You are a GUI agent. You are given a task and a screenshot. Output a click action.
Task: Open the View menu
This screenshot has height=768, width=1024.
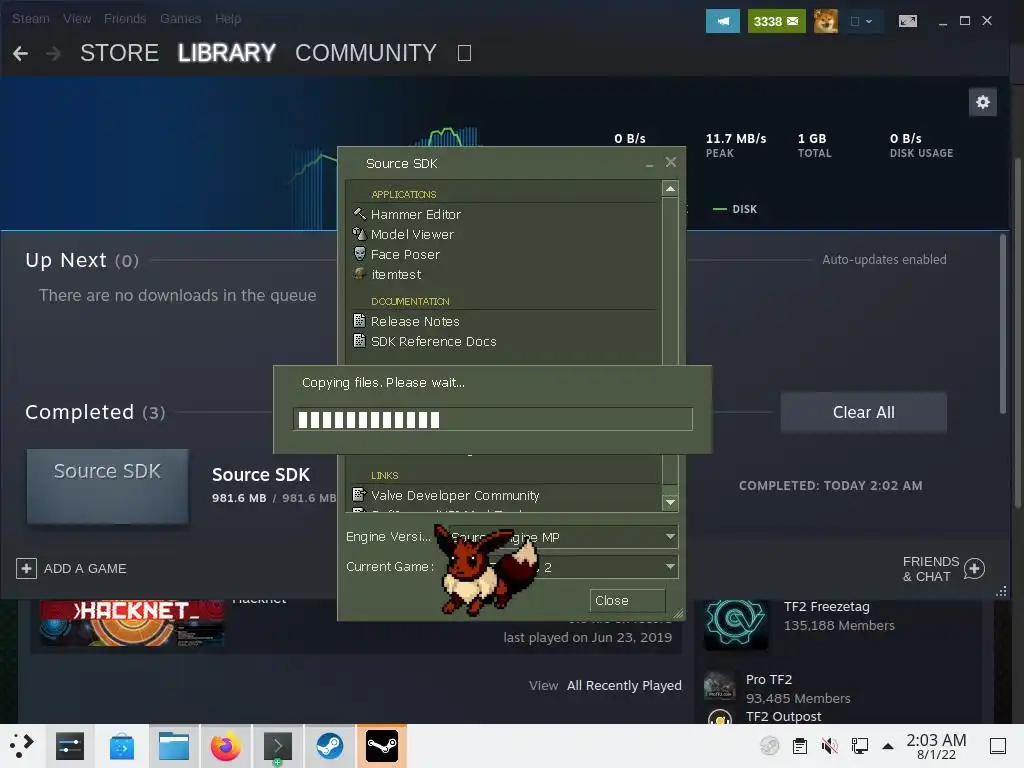coord(77,19)
